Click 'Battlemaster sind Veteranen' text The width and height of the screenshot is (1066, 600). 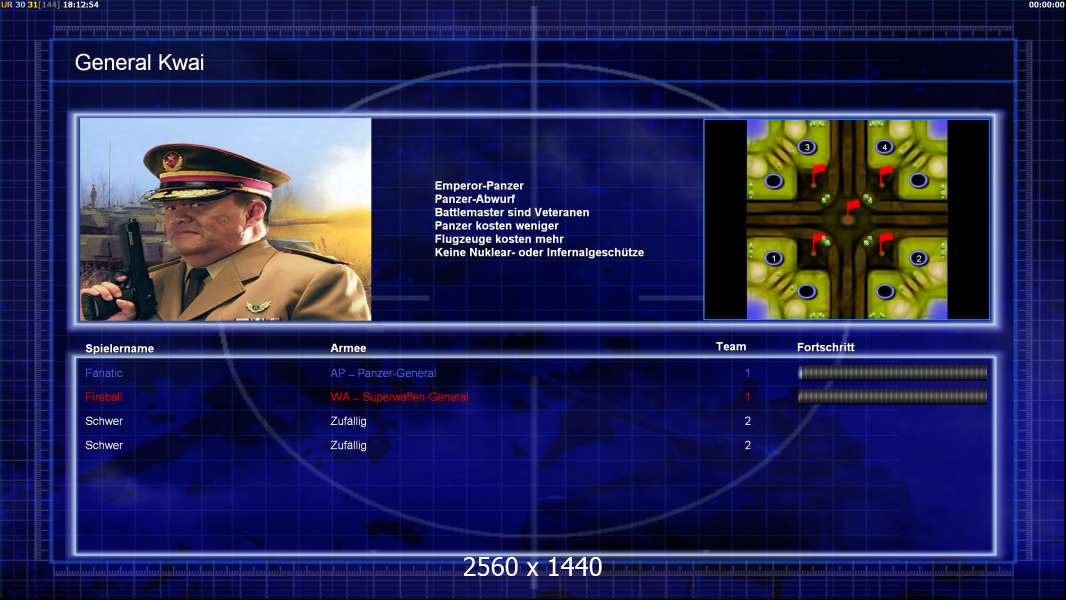(x=512, y=212)
